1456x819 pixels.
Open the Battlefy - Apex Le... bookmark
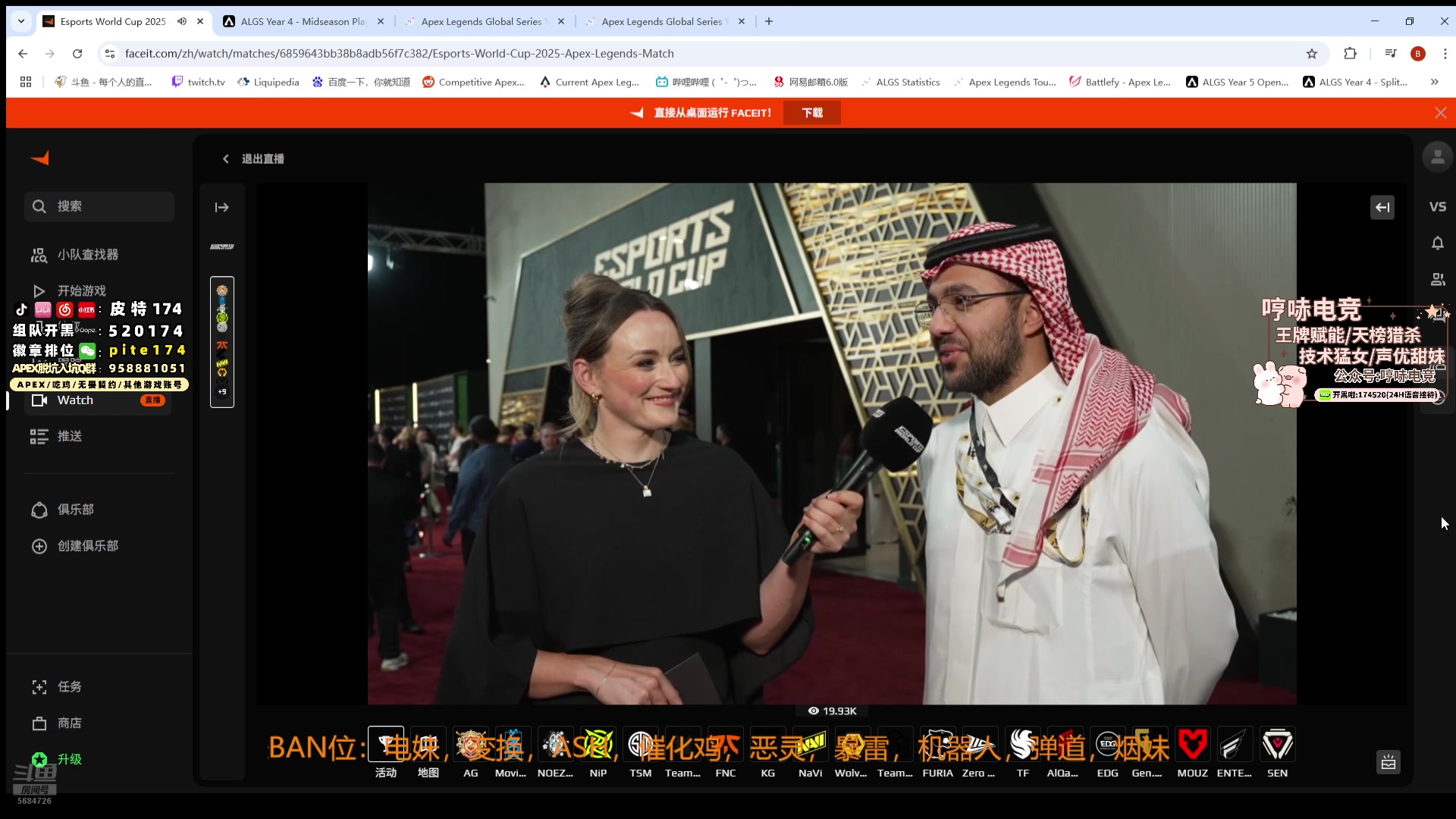pos(1119,82)
